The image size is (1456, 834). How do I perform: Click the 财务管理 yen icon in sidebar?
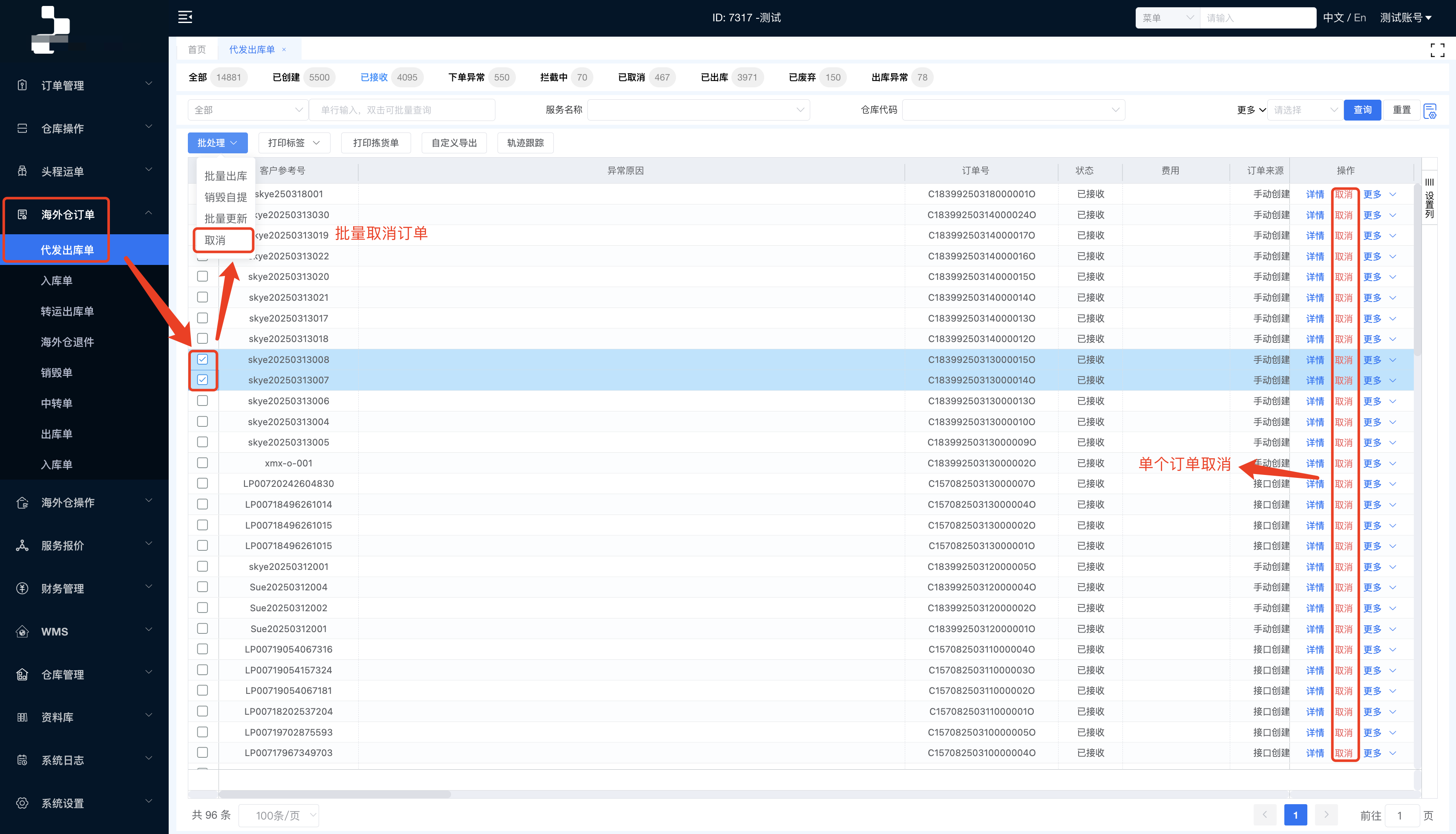pyautogui.click(x=22, y=588)
